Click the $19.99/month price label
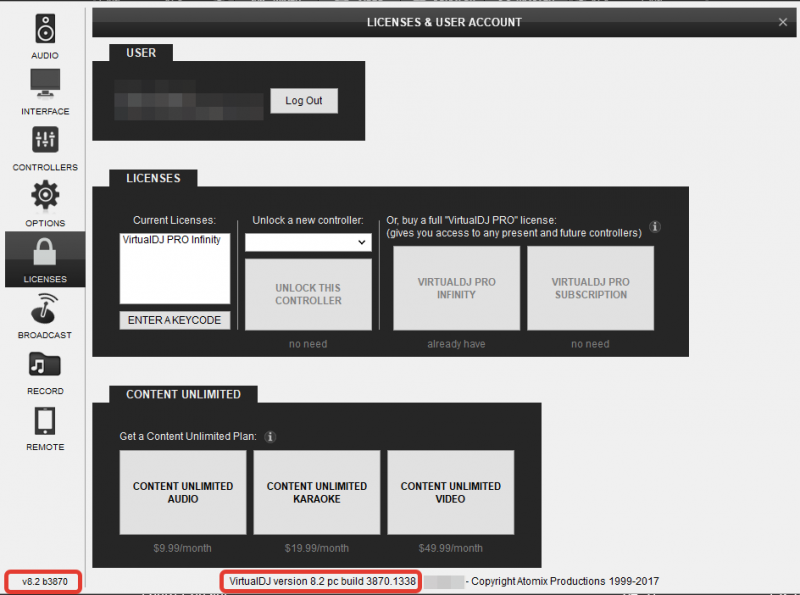This screenshot has height=595, width=800. 316,548
